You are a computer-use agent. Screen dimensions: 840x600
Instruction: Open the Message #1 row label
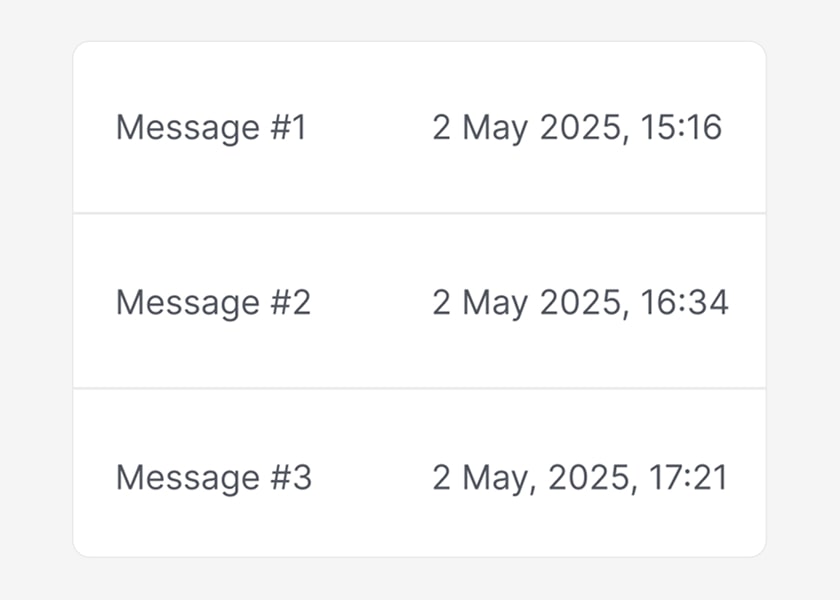pyautogui.click(x=211, y=128)
